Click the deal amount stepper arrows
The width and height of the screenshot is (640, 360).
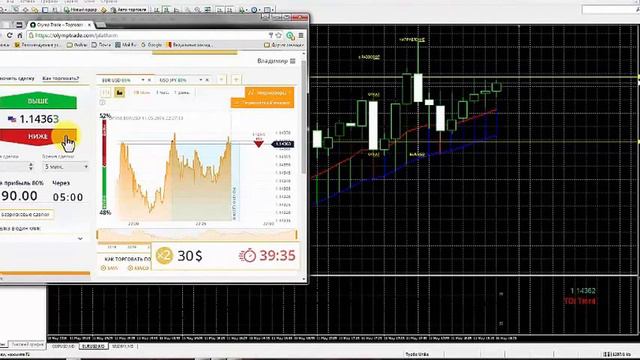31,167
